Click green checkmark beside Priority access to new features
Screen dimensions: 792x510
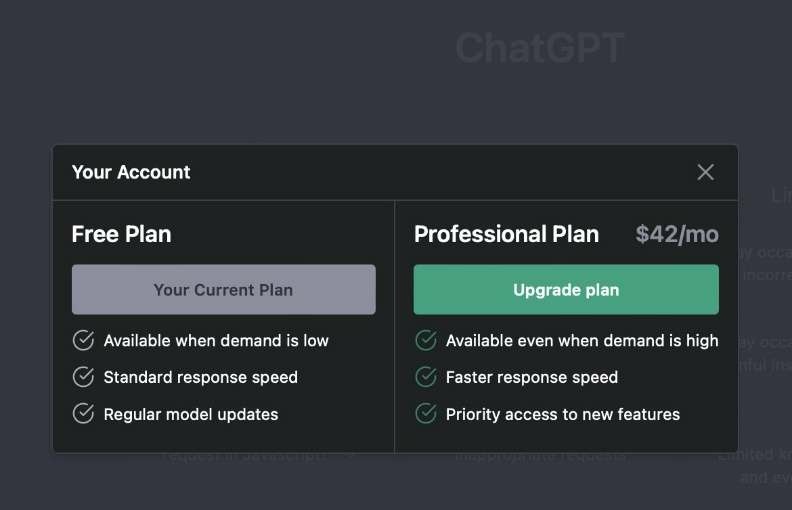tap(426, 414)
